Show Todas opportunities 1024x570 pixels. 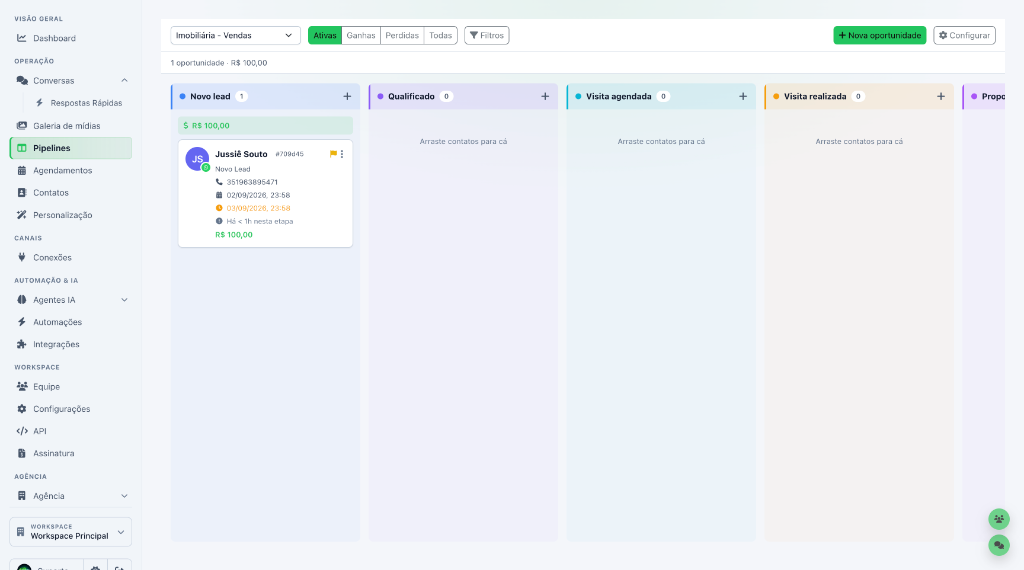point(440,35)
